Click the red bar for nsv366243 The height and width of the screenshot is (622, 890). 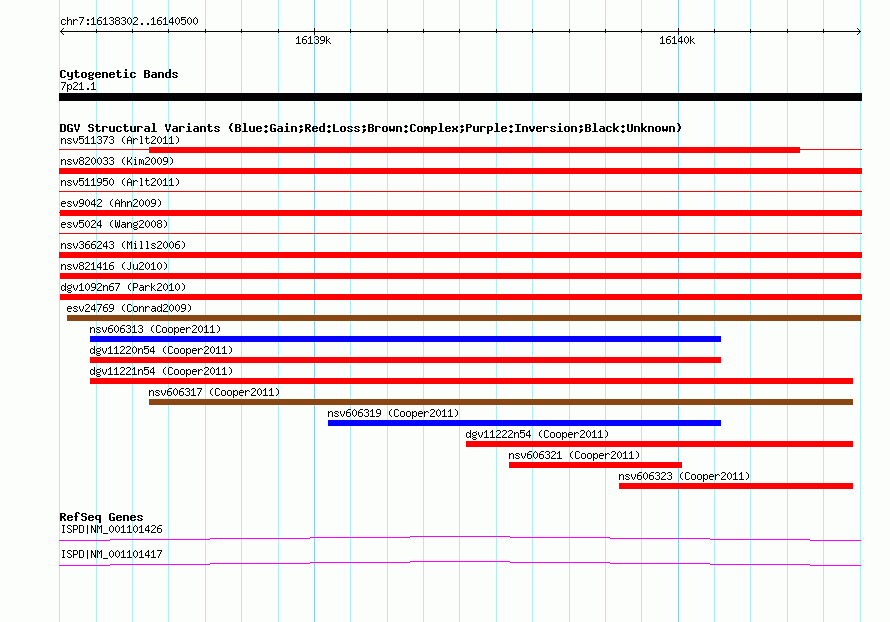(x=460, y=255)
